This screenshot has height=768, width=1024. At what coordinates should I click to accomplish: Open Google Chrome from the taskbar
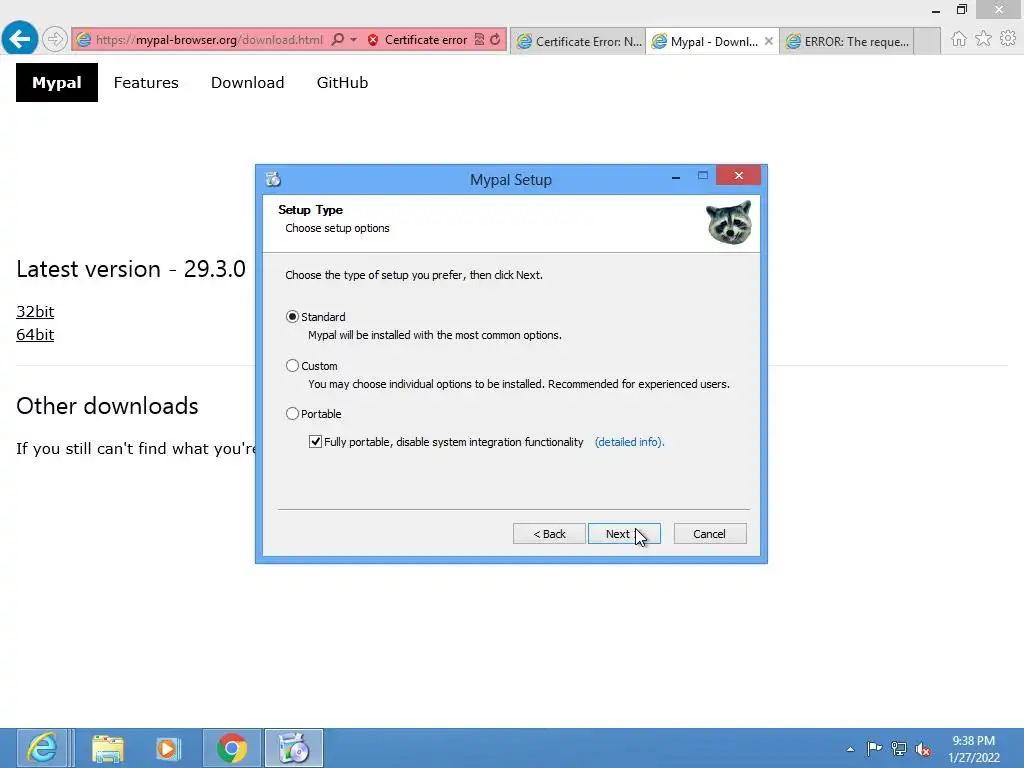pyautogui.click(x=232, y=748)
